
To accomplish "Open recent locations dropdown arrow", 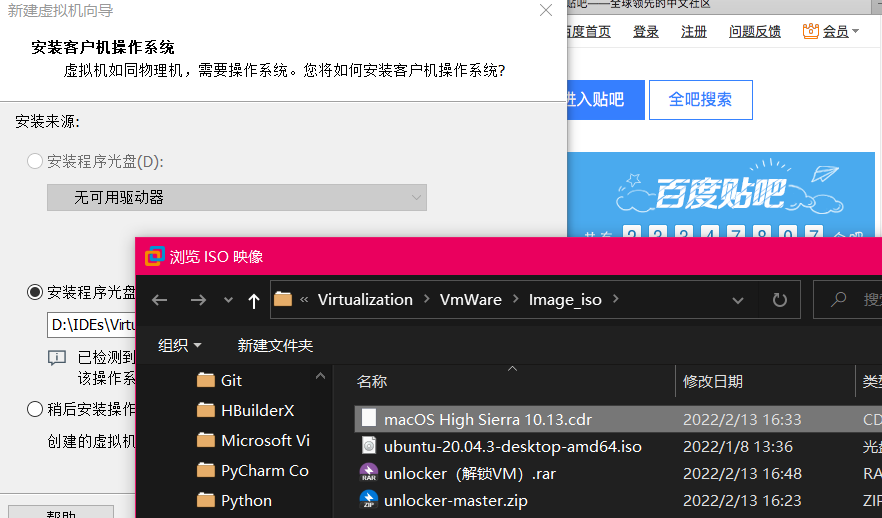I will pyautogui.click(x=228, y=300).
